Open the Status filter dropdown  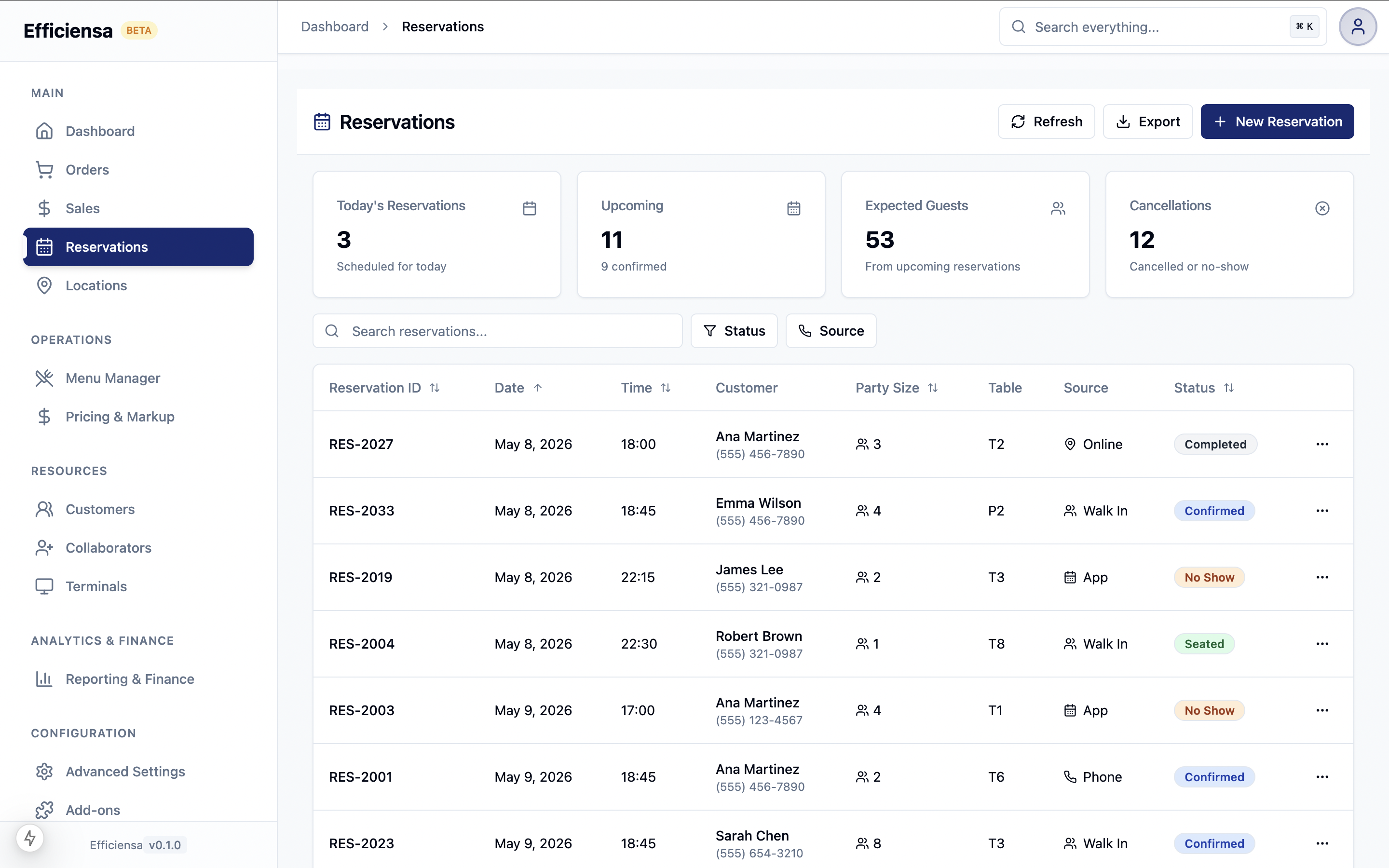click(734, 331)
